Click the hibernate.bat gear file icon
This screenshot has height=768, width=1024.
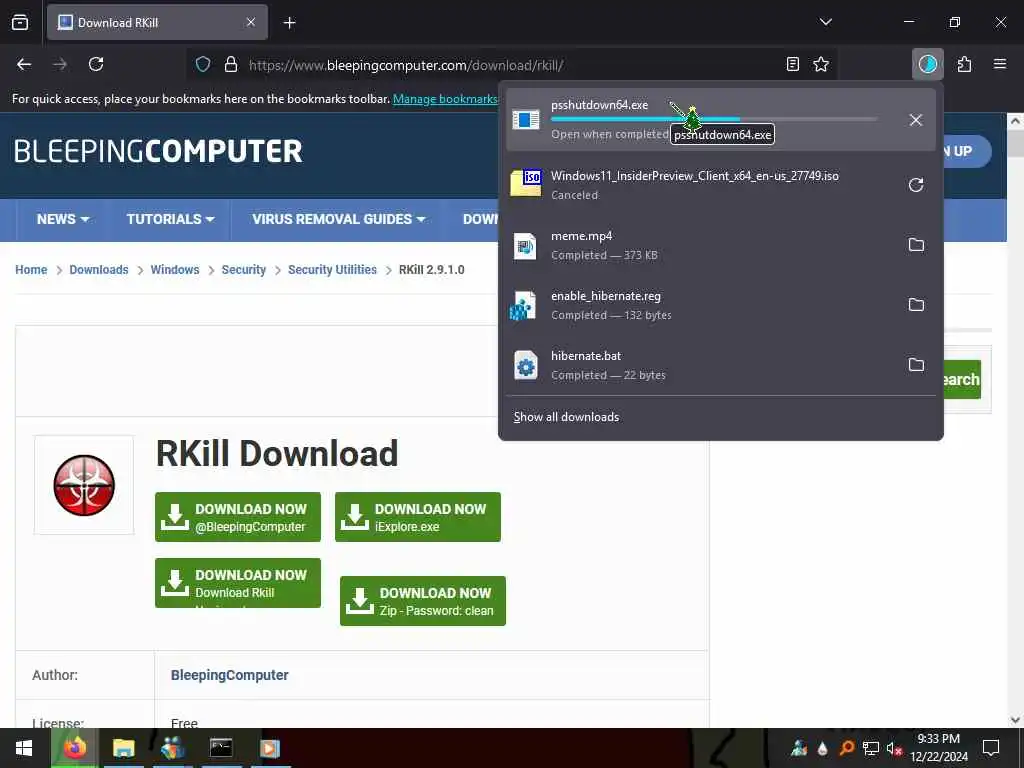click(x=526, y=366)
